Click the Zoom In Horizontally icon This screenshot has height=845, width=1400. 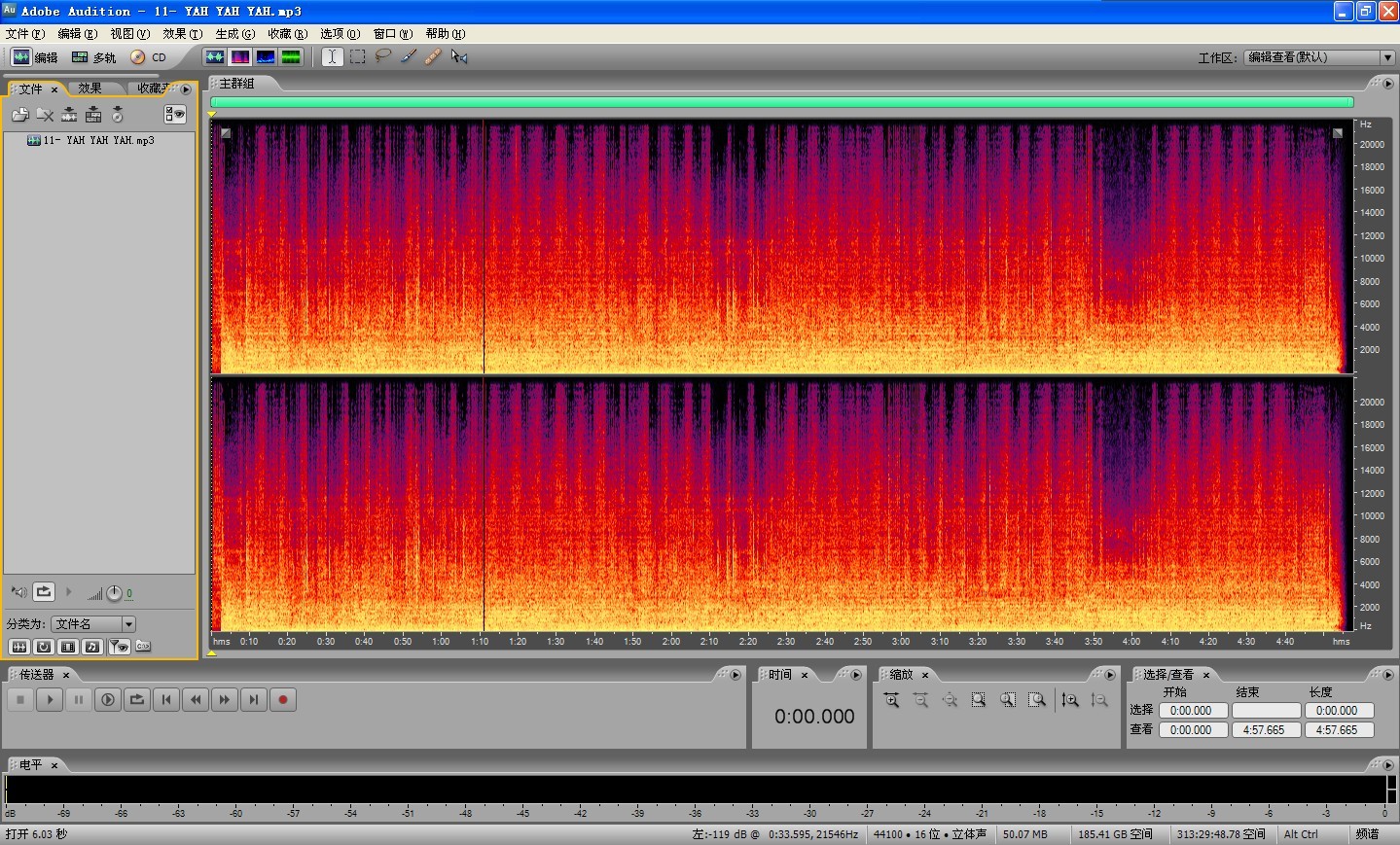891,700
